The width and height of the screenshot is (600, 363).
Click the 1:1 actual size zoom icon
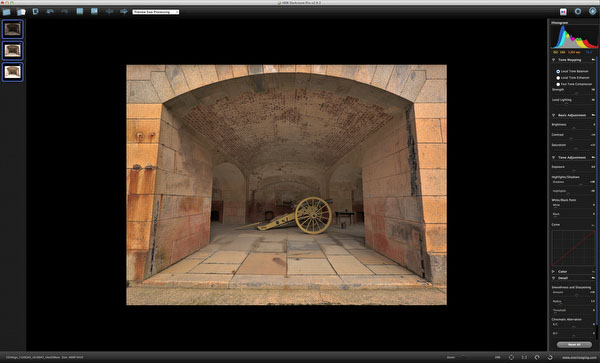(524, 357)
